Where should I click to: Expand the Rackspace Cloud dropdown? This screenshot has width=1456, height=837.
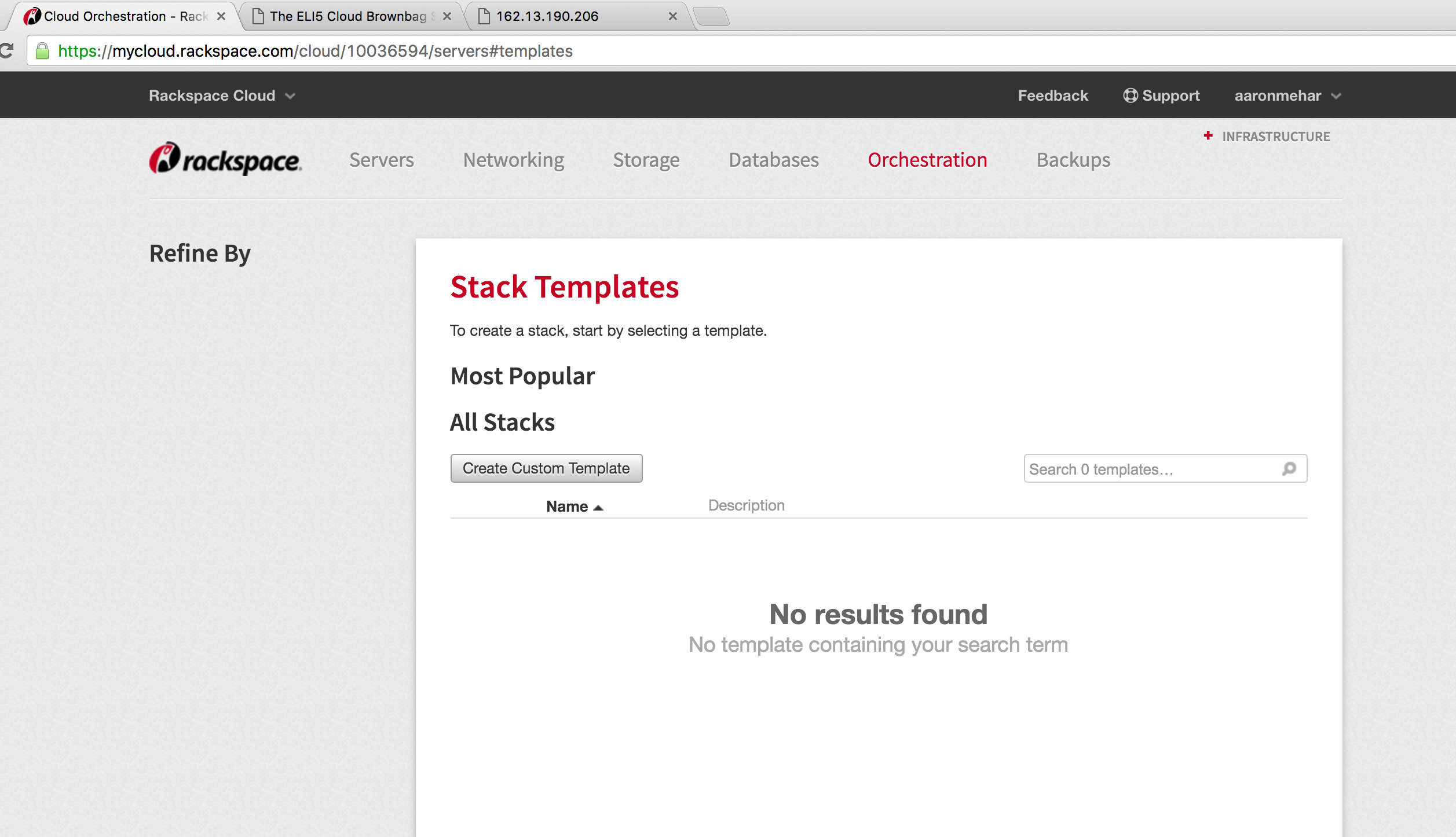(222, 96)
